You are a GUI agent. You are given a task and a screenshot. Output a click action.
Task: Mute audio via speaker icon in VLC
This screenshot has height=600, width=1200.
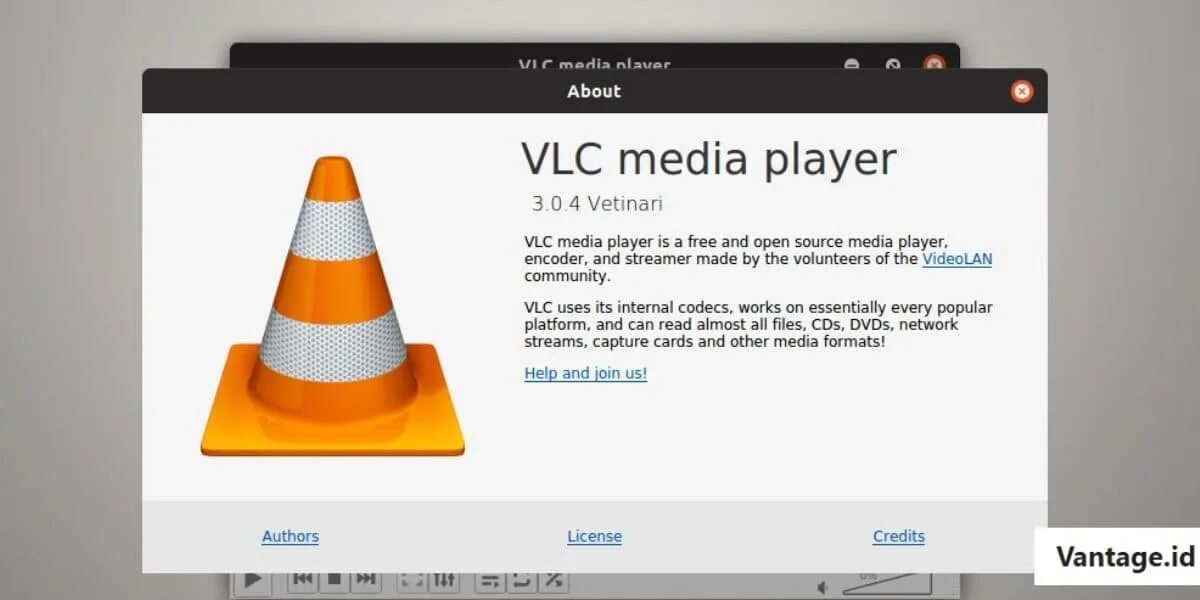point(823,586)
